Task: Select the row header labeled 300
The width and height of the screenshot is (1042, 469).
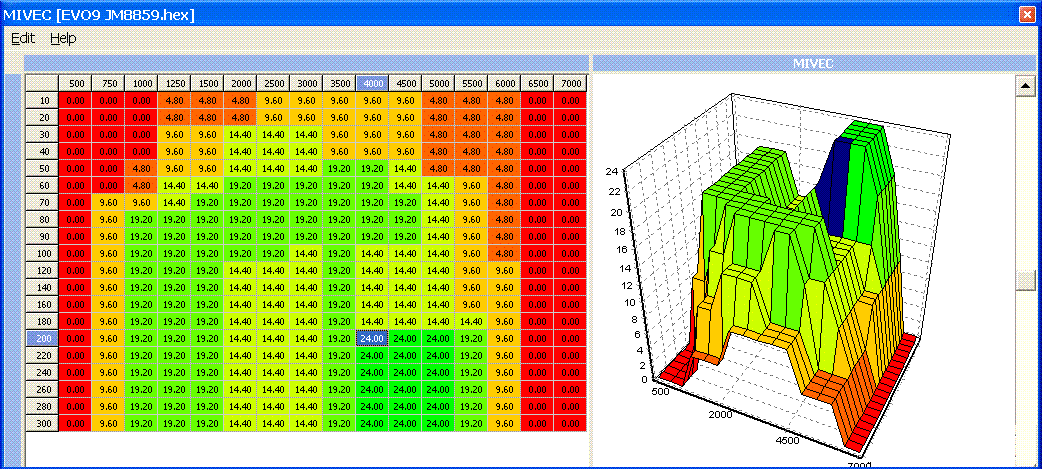Action: coord(43,423)
